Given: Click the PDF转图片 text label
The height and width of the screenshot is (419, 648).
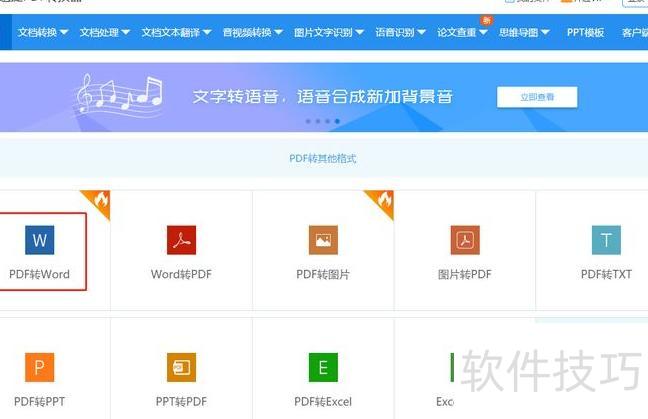Looking at the screenshot, I should point(323,274).
